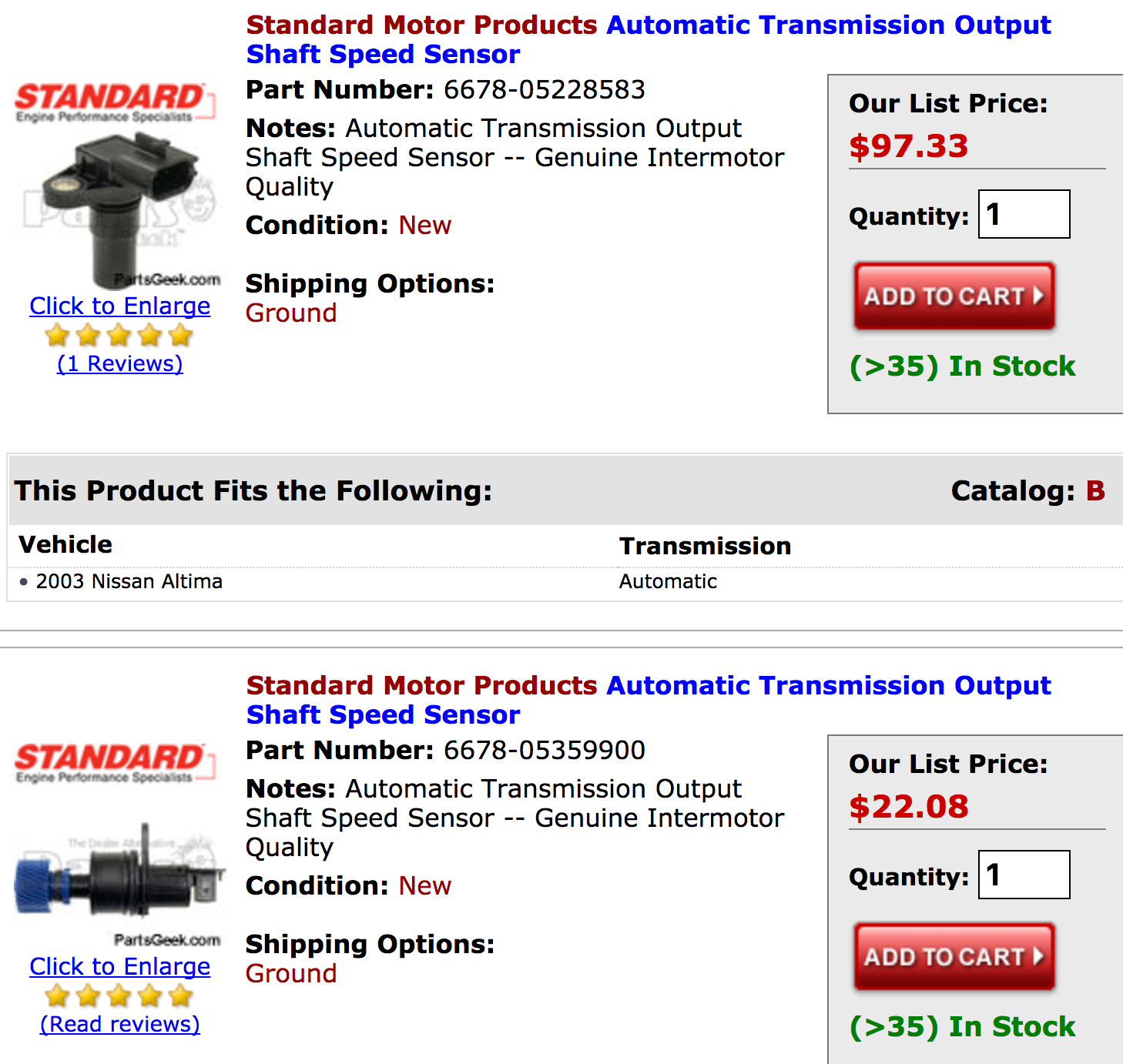Open the (1 Reviews) link
The width and height of the screenshot is (1123, 1064).
coord(119,363)
